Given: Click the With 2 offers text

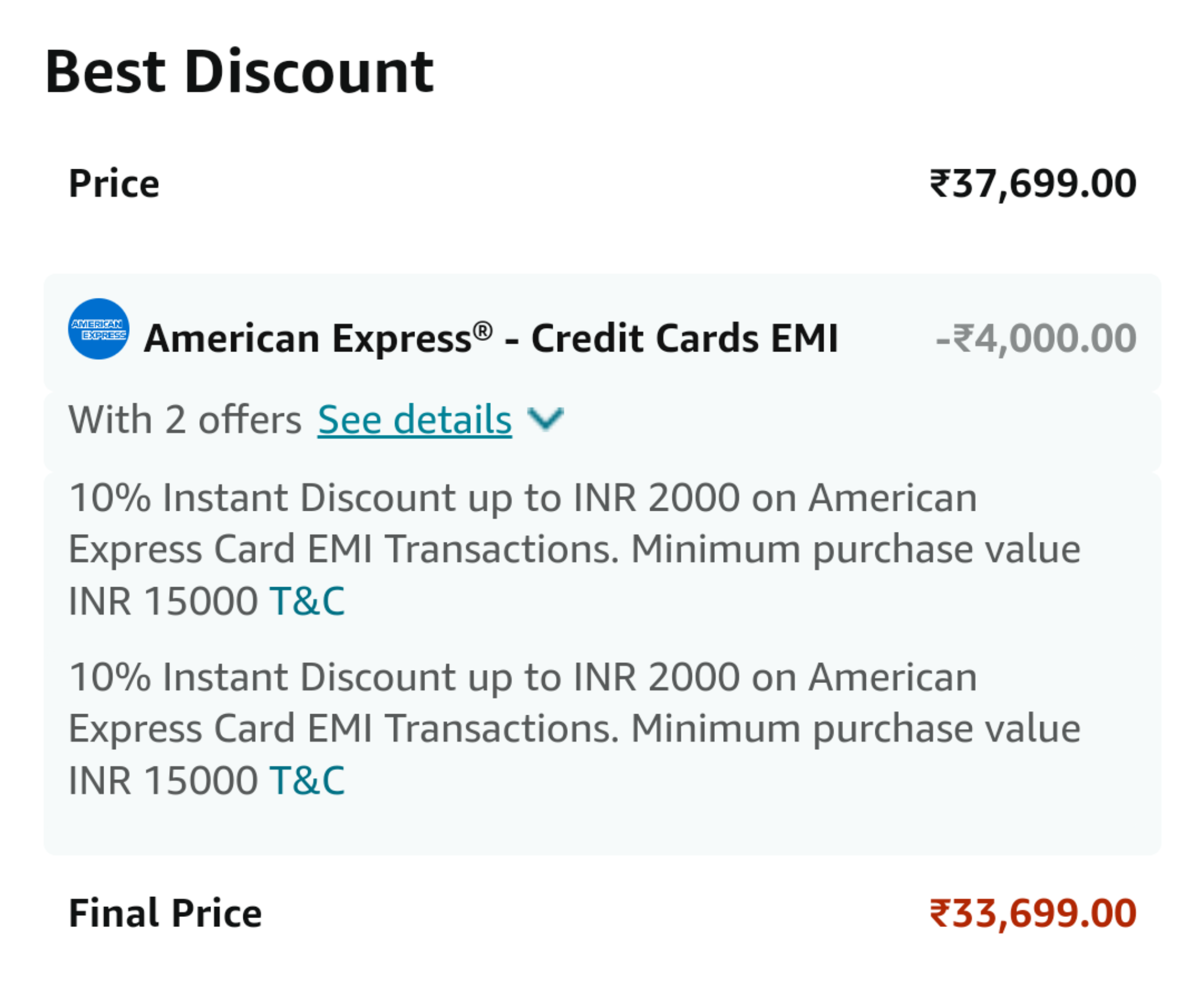Looking at the screenshot, I should click(185, 420).
